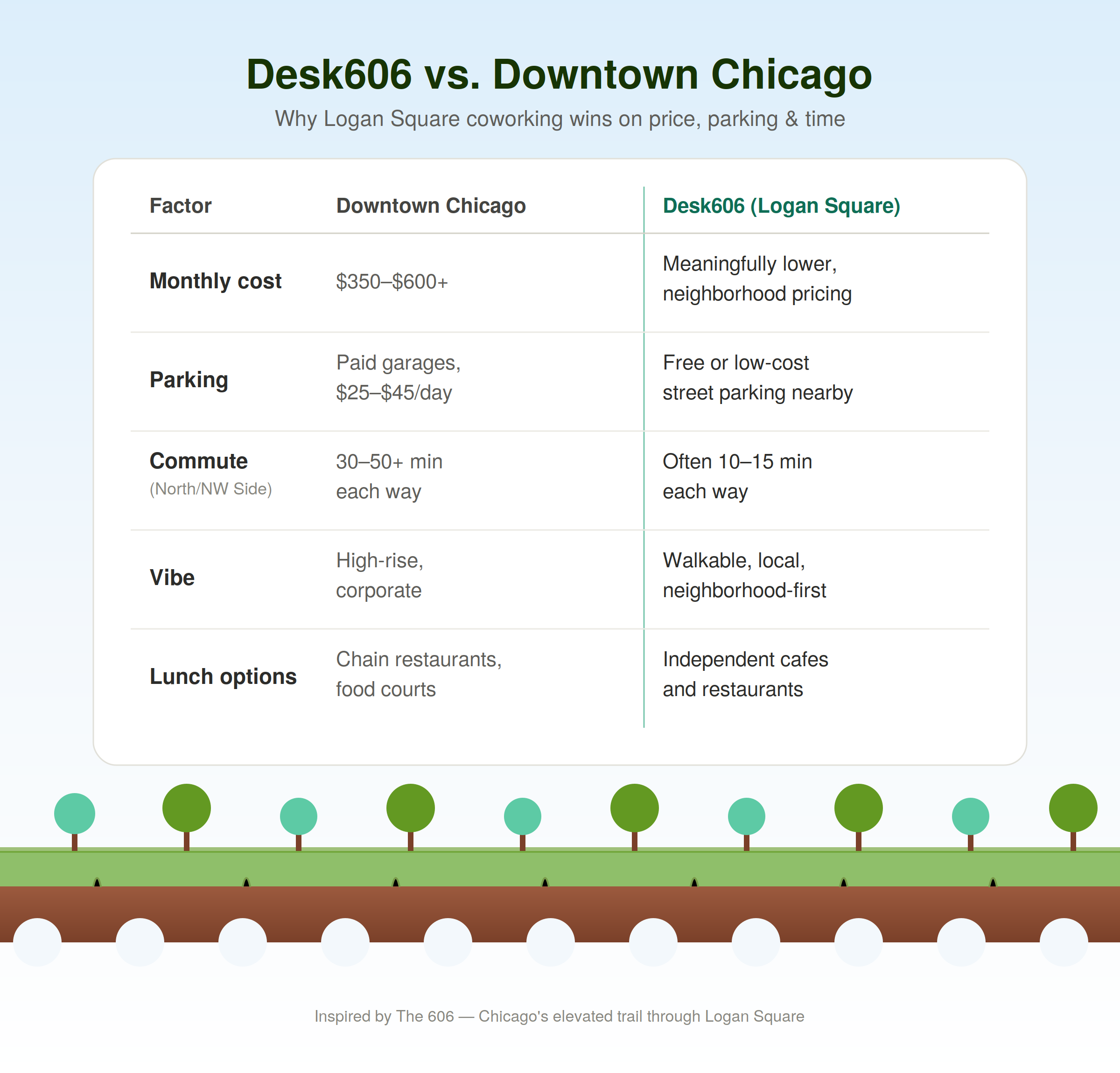This screenshot has width=1120, height=1073.
Task: Click the subtitle 'Why Logan Square coworking wins on price, parking & time'
Action: pyautogui.click(x=560, y=119)
